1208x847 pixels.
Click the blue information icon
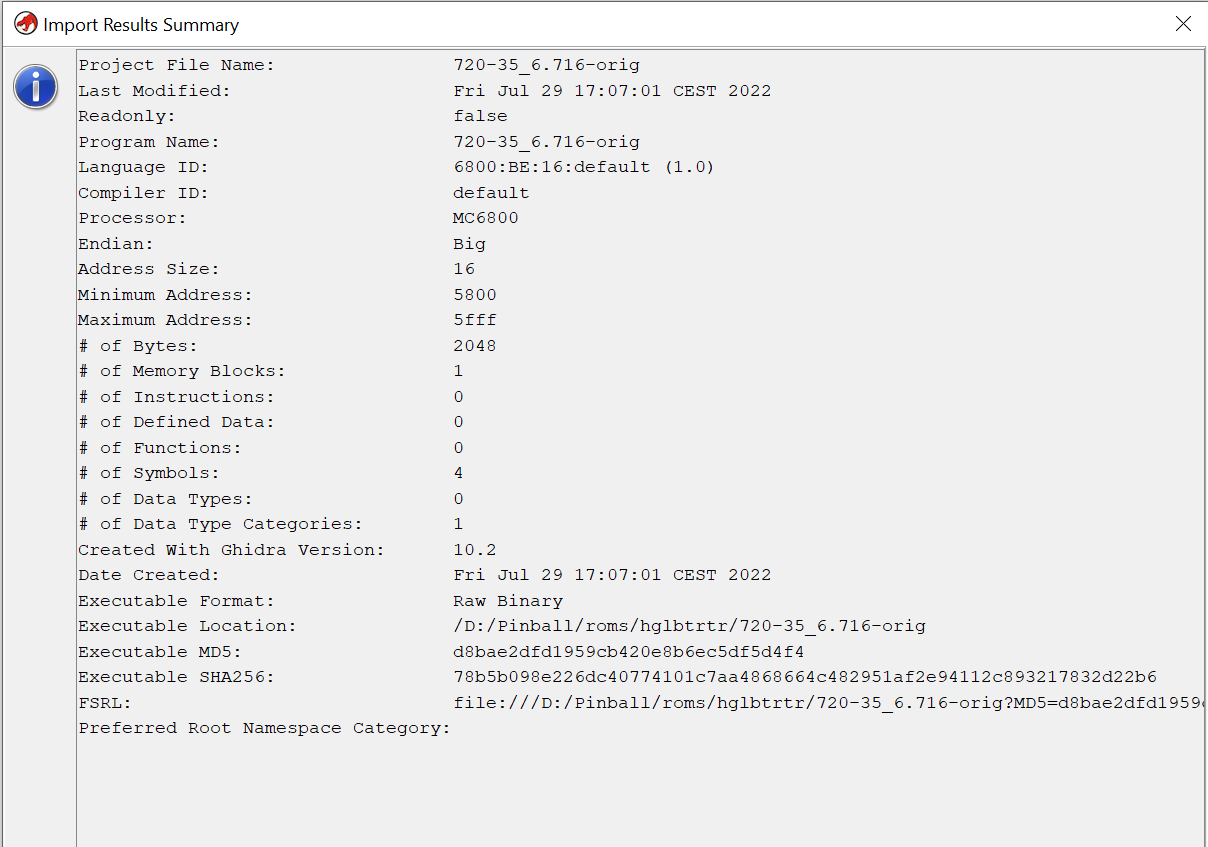[36, 88]
